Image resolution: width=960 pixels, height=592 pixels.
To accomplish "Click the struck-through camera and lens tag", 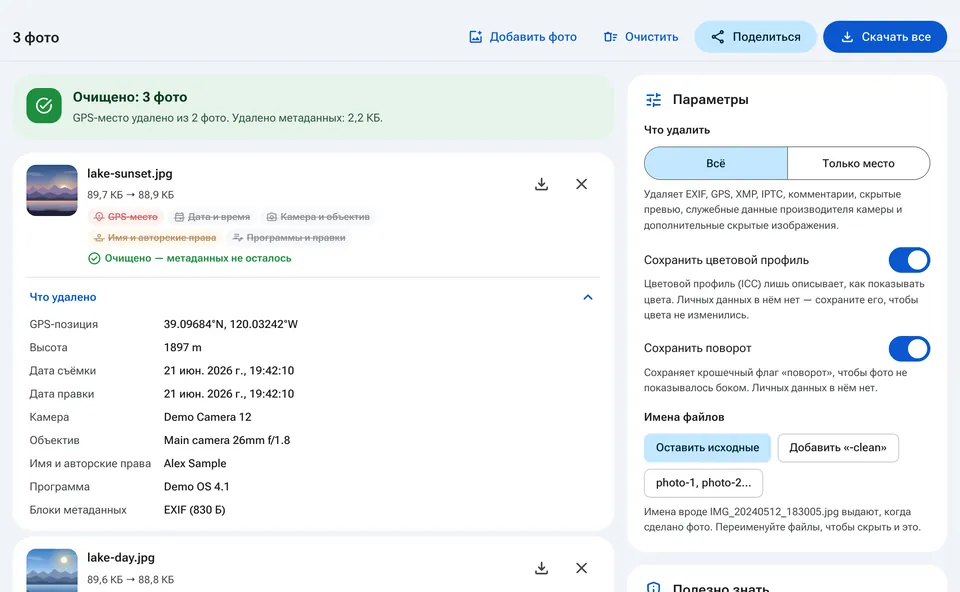I will (x=318, y=217).
